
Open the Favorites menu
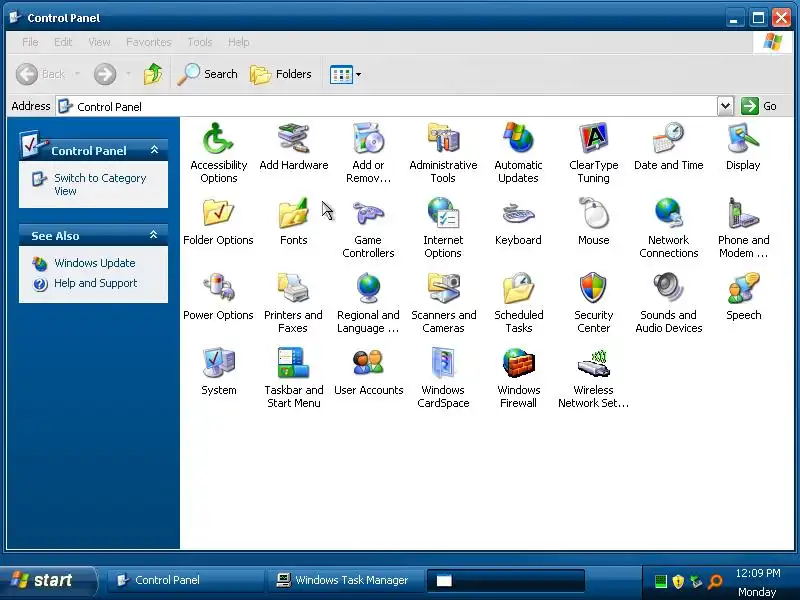click(148, 42)
